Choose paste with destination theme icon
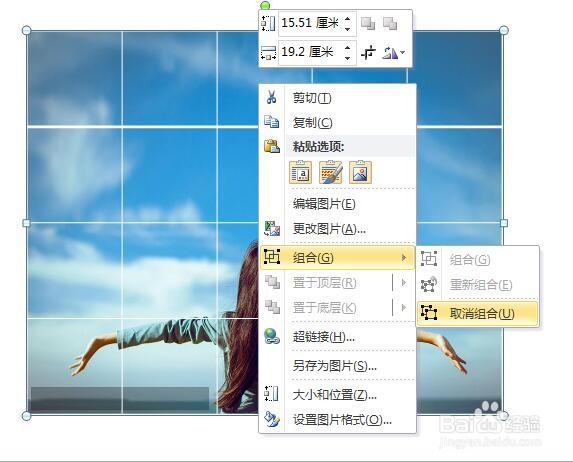573x462 pixels. point(301,172)
